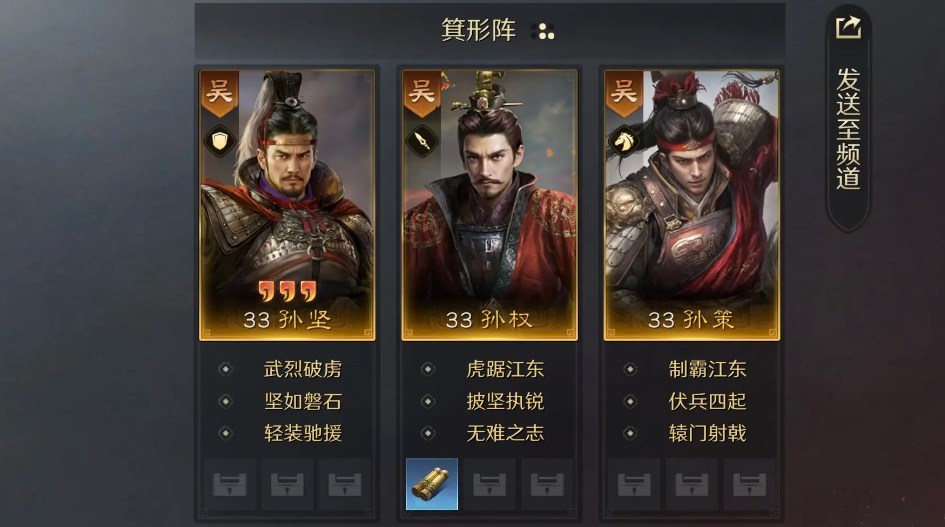Select the 辕门射戟 skill entry
The image size is (945, 527).
click(708, 433)
